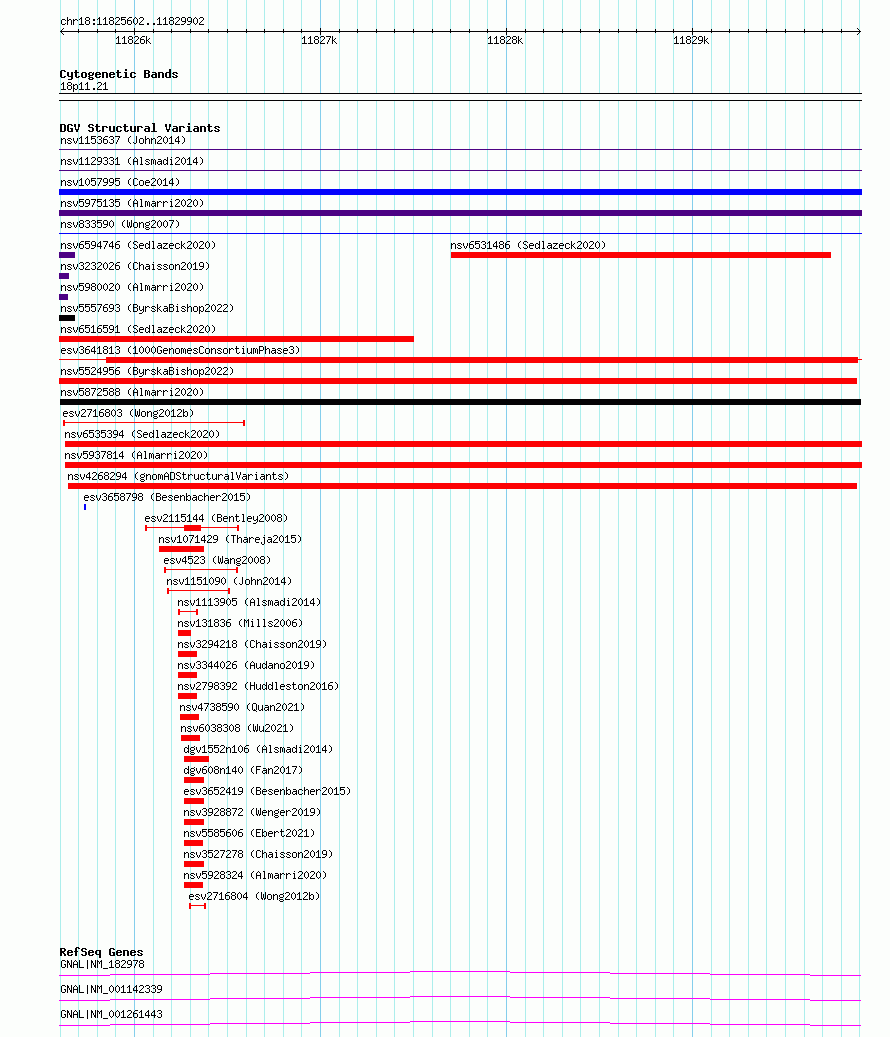890x1037 pixels.
Task: Select the red nsv4268294 gnomAD variant bar
Action: 462,486
